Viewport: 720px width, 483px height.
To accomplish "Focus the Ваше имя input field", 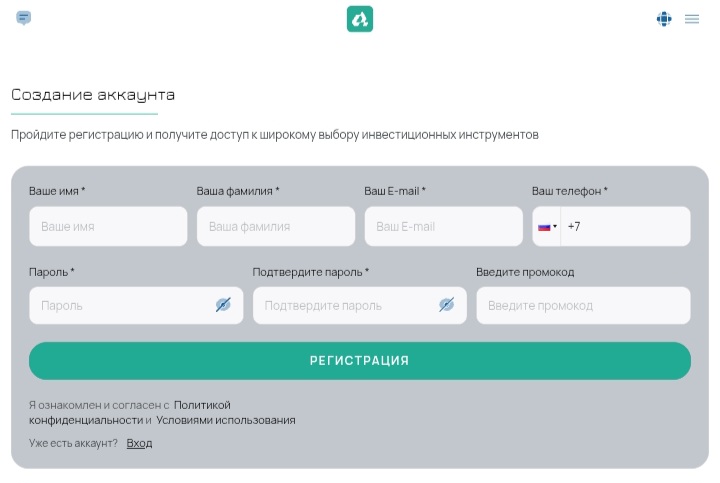I will click(x=108, y=227).
